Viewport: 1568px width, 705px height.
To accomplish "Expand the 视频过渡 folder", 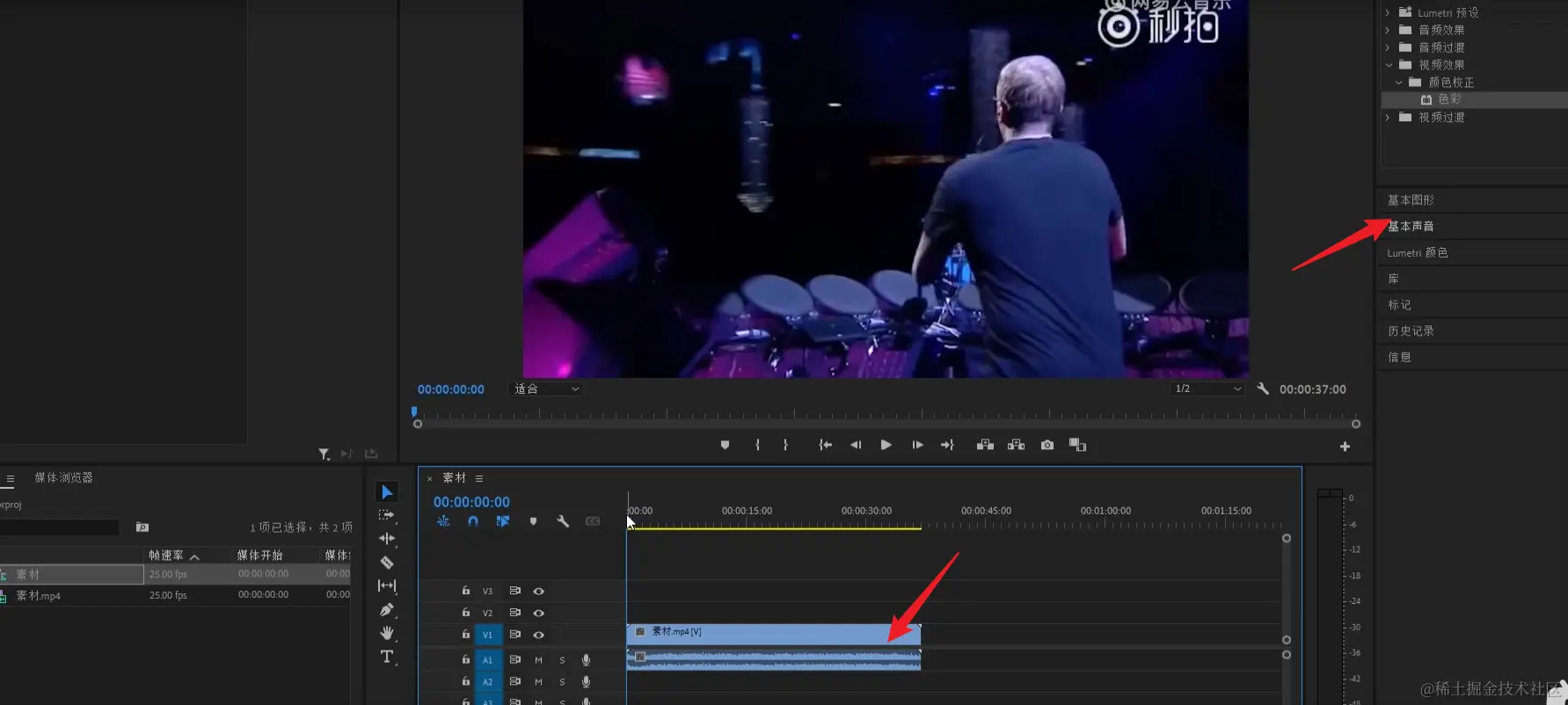I will point(1388,117).
